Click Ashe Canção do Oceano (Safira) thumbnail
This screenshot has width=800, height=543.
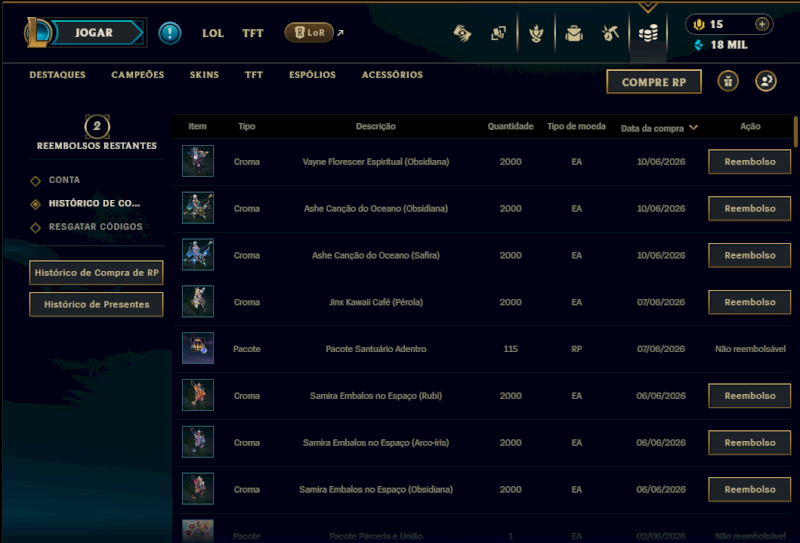tap(198, 255)
